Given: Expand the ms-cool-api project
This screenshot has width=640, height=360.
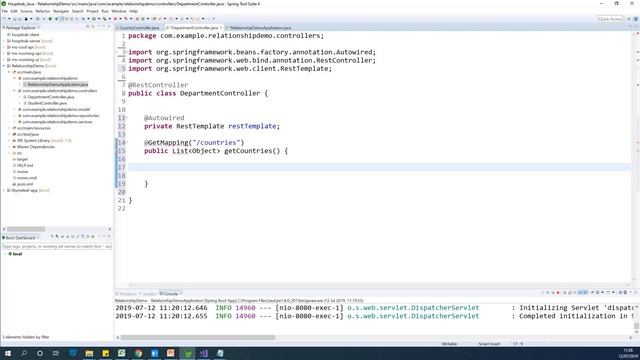Looking at the screenshot, I should [4, 47].
